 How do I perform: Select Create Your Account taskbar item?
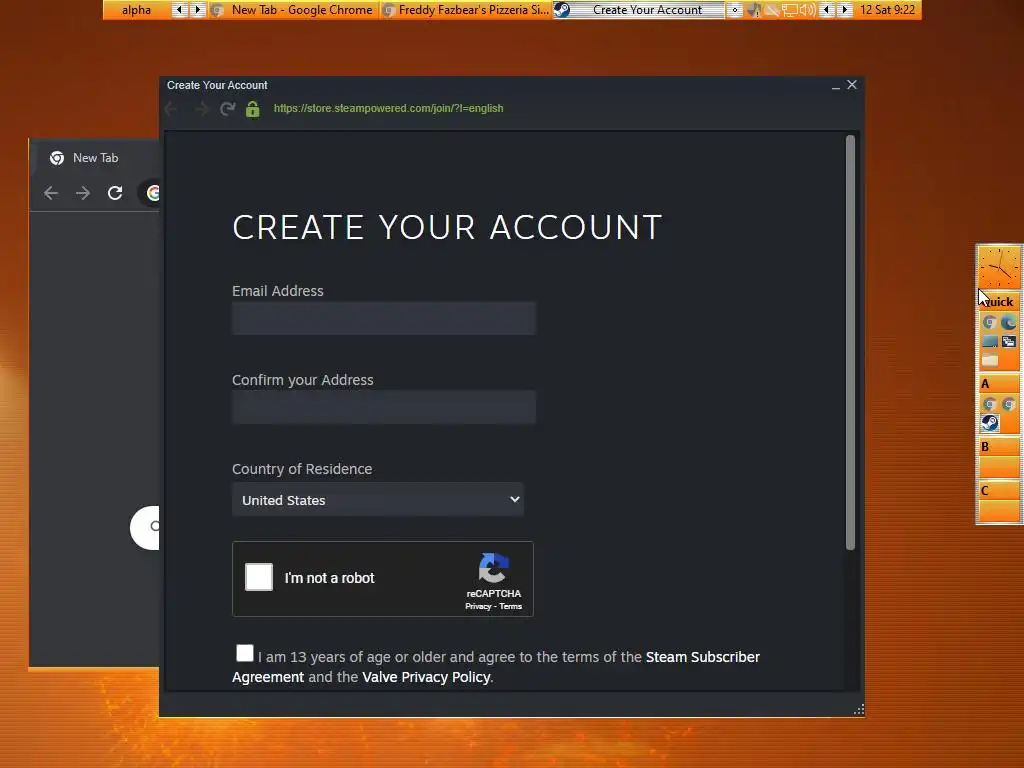639,10
